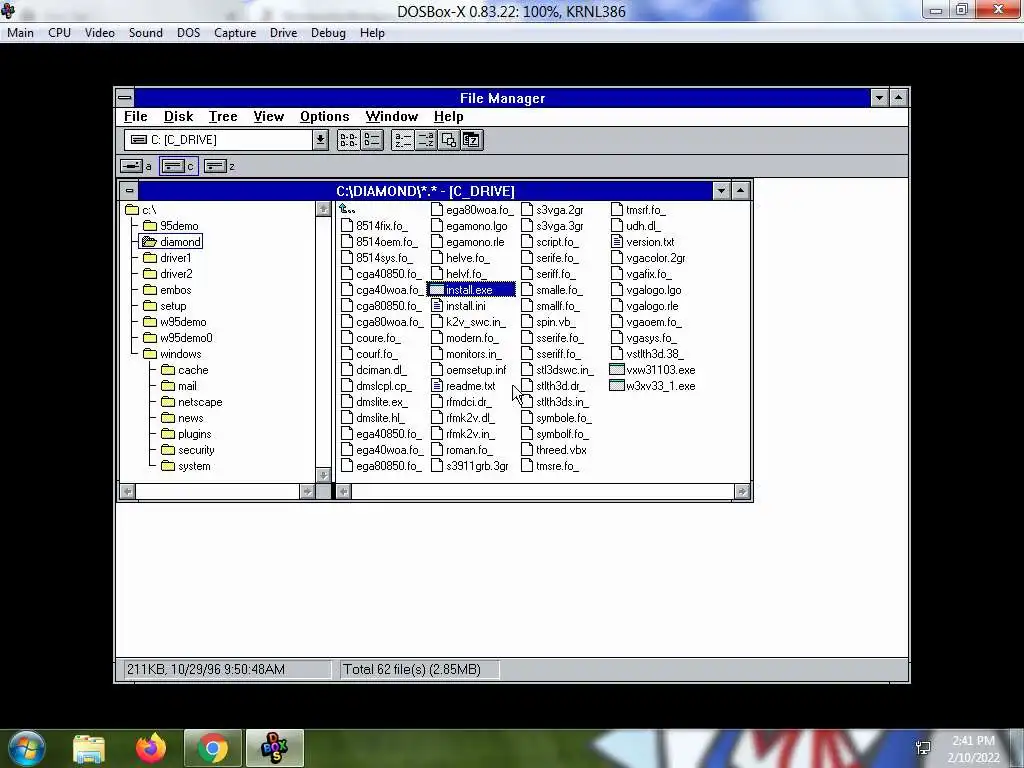
Task: Open Firefox from the taskbar
Action: [151, 748]
